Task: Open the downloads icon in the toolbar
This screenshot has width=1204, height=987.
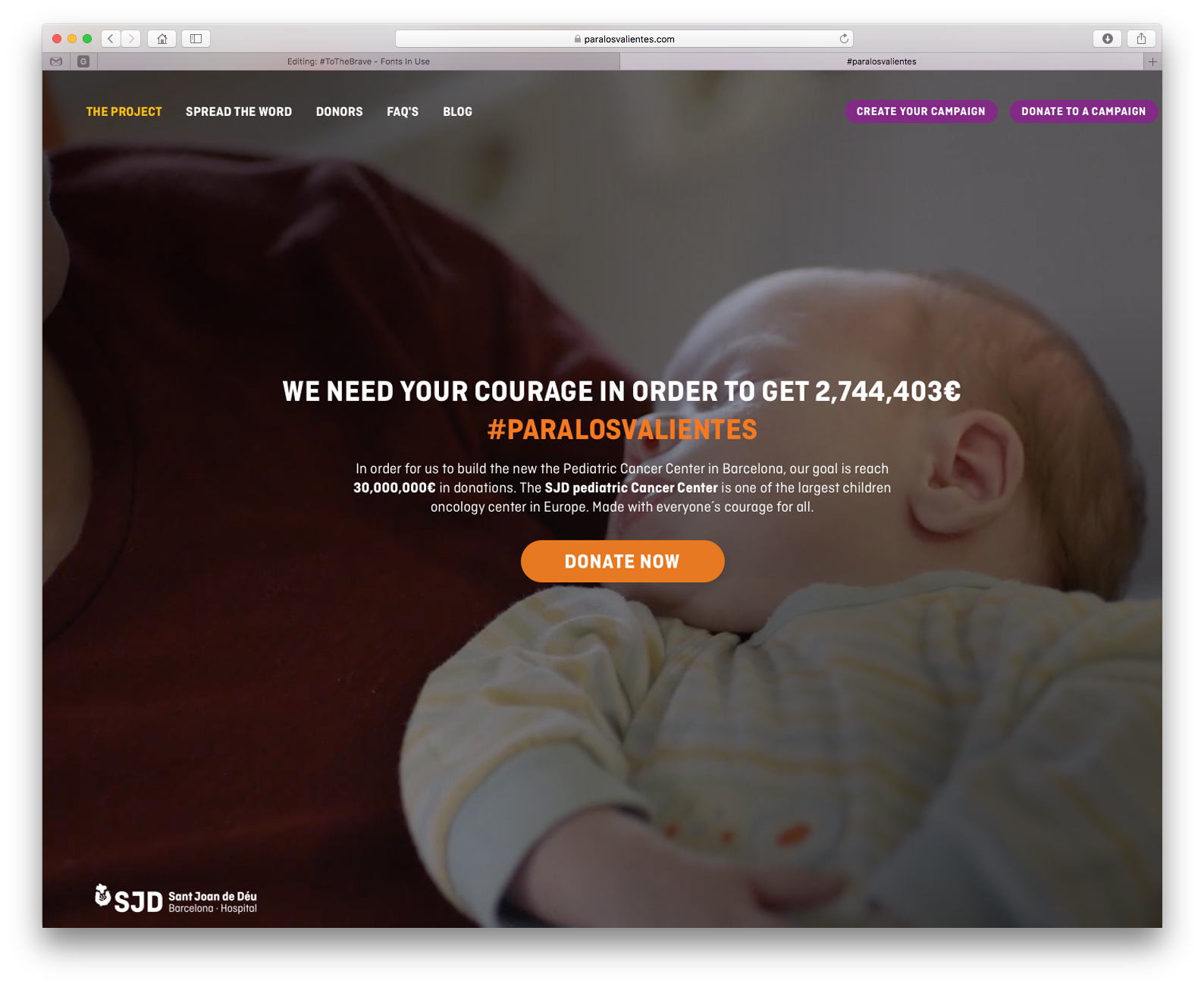Action: (x=1107, y=39)
